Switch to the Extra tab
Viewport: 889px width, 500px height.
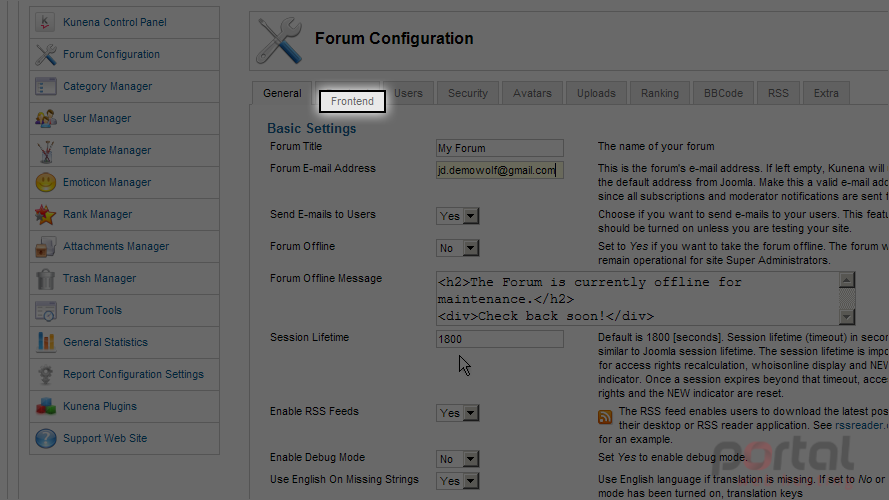(x=826, y=93)
